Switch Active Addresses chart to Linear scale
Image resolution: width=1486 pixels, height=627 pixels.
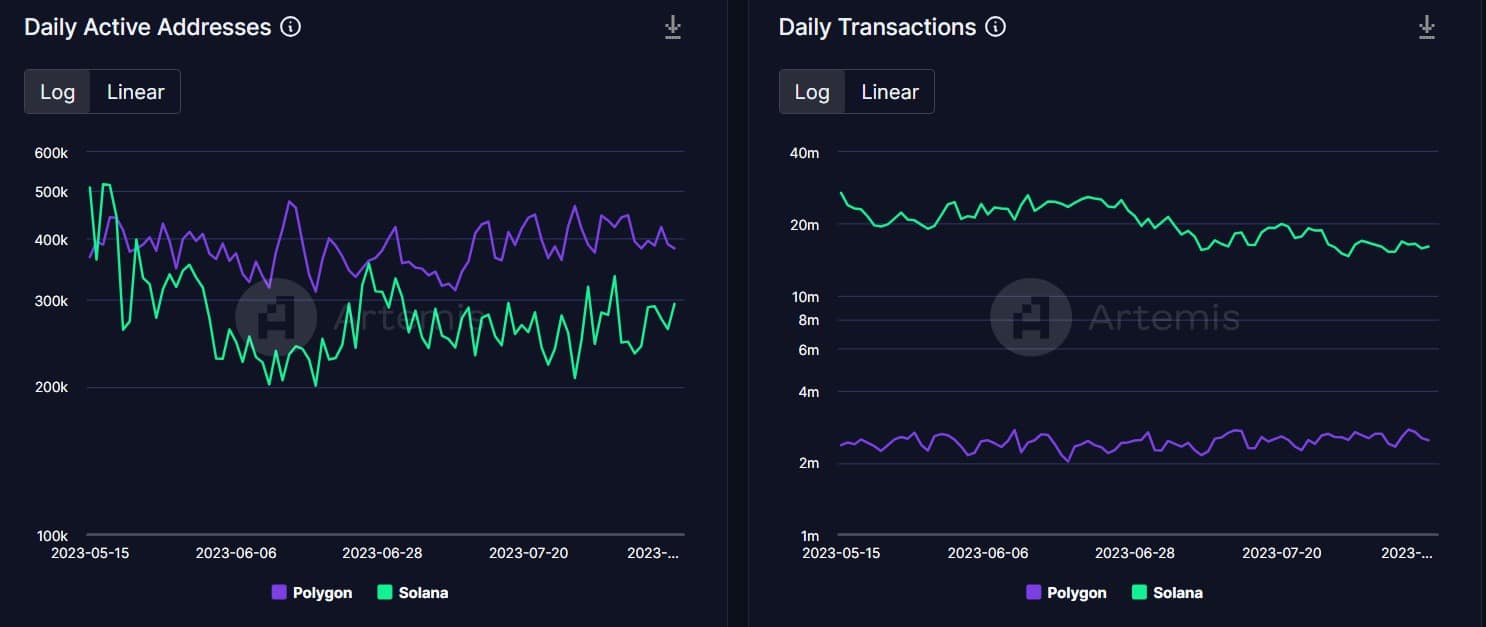coord(135,92)
